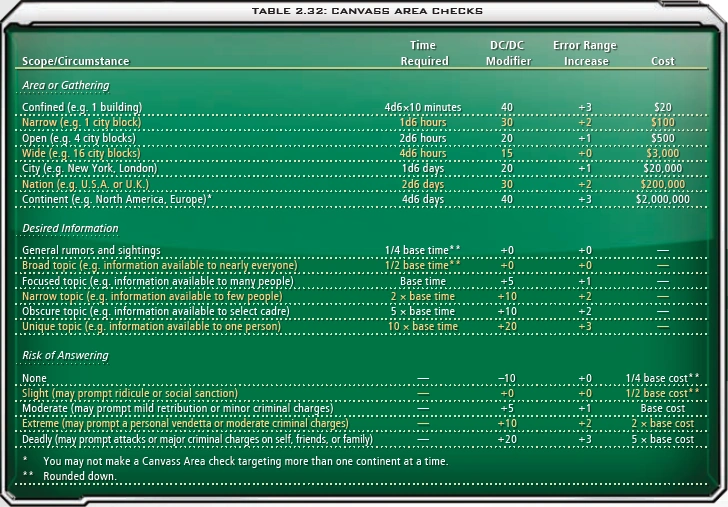The height and width of the screenshot is (507, 728).
Task: Click the DC value 15 in the Wide row
Action: (507, 153)
